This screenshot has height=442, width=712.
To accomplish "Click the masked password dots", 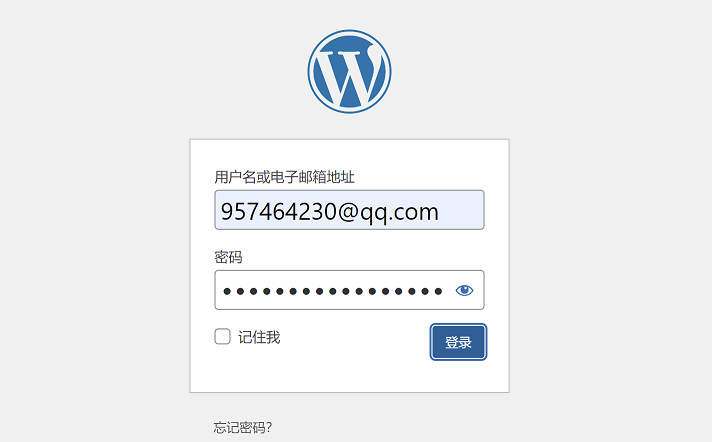I will 333,291.
